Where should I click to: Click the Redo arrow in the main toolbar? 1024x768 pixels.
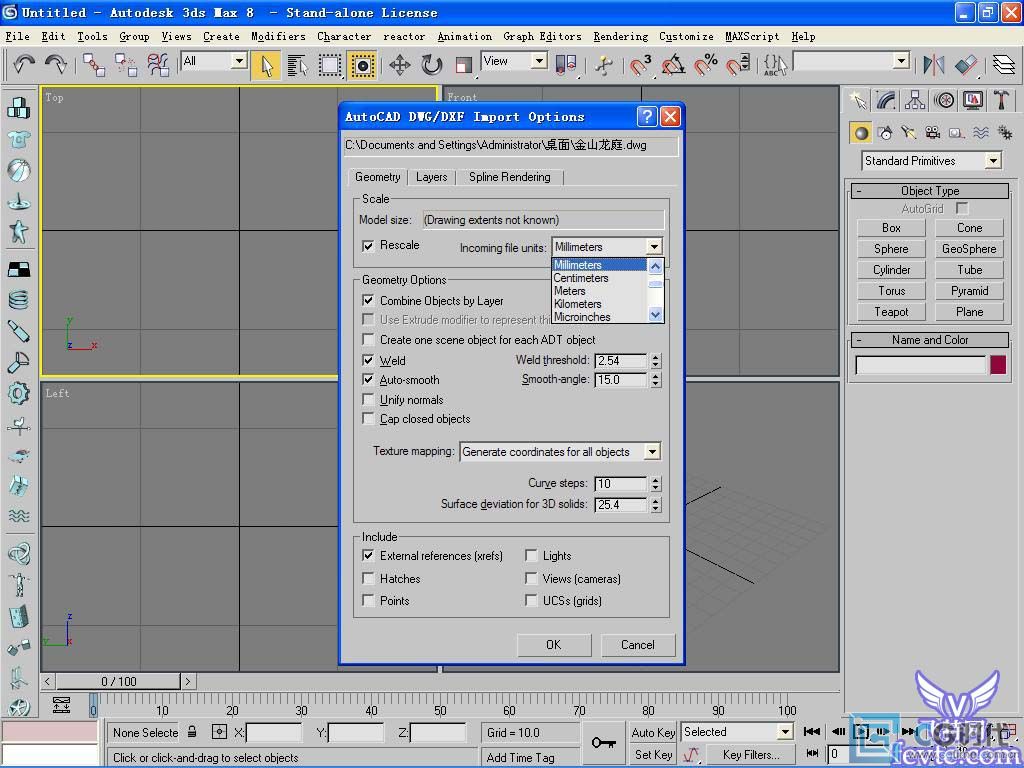click(x=56, y=64)
